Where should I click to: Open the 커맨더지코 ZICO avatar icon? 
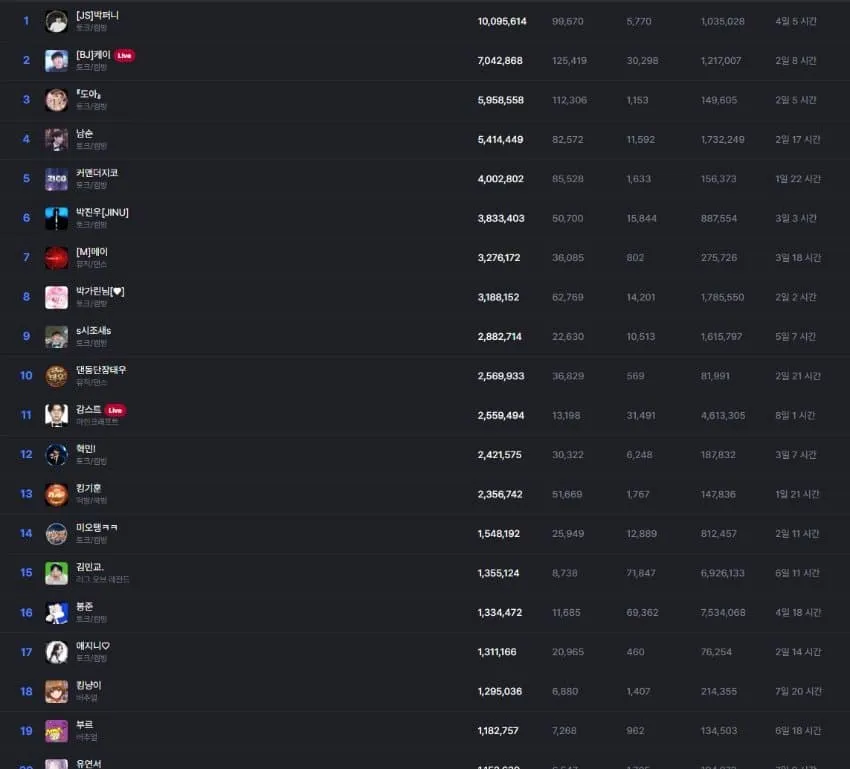pos(56,179)
